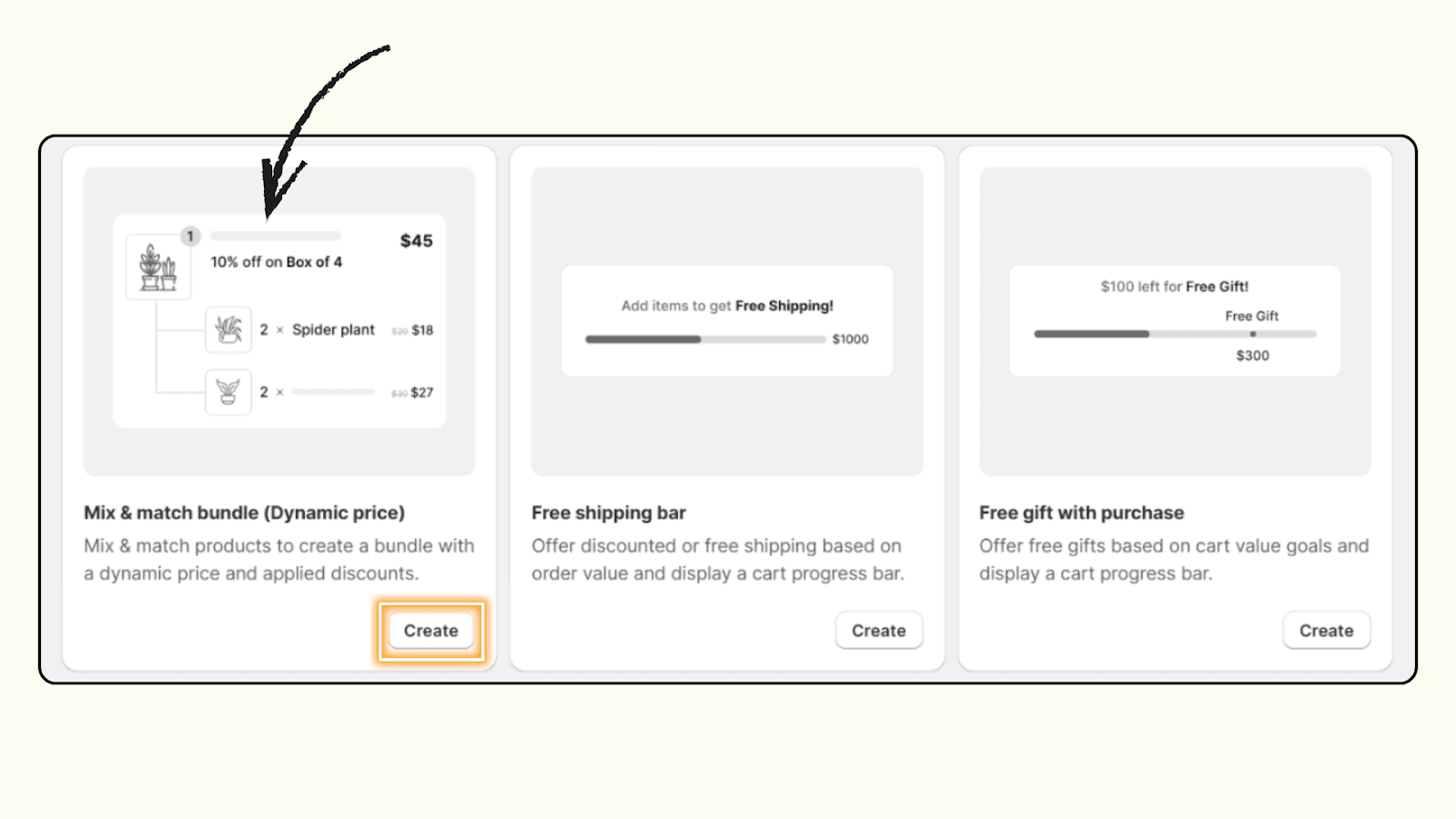Screen dimensions: 1456x819
Task: Select the sprouting plant icon below Spider plant
Action: [228, 392]
